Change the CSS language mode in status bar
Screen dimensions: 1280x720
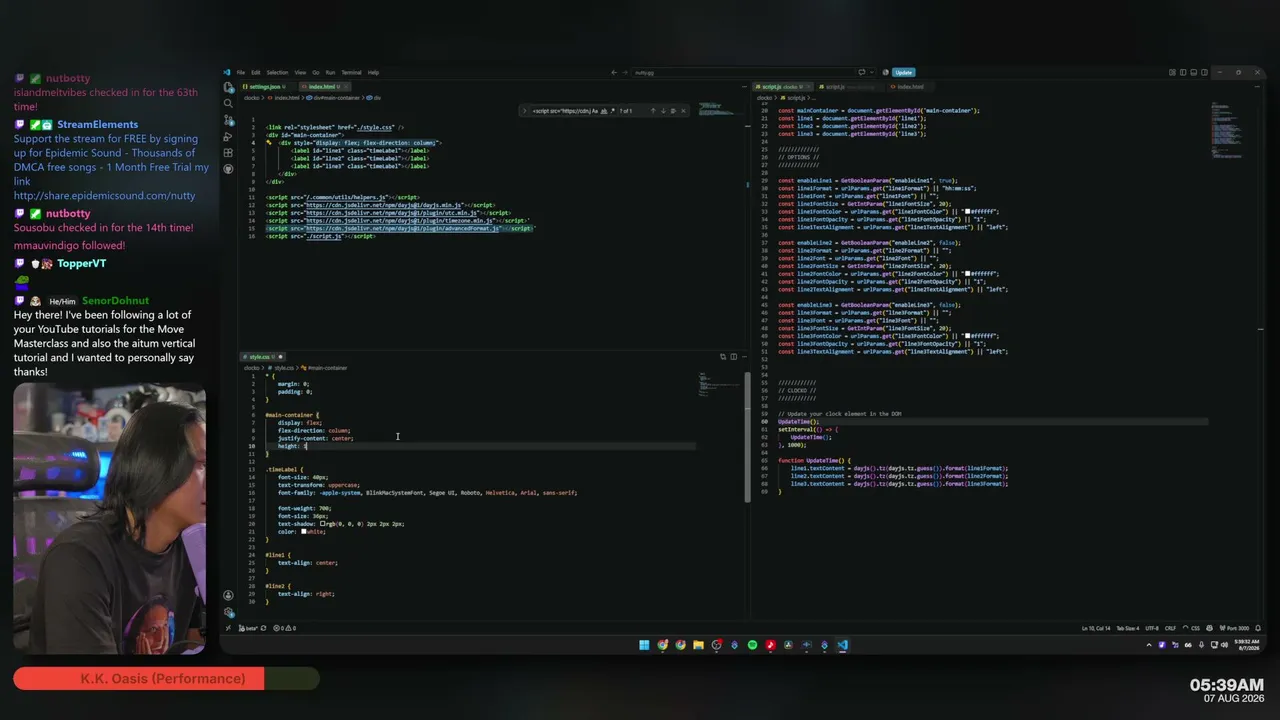[1196, 628]
